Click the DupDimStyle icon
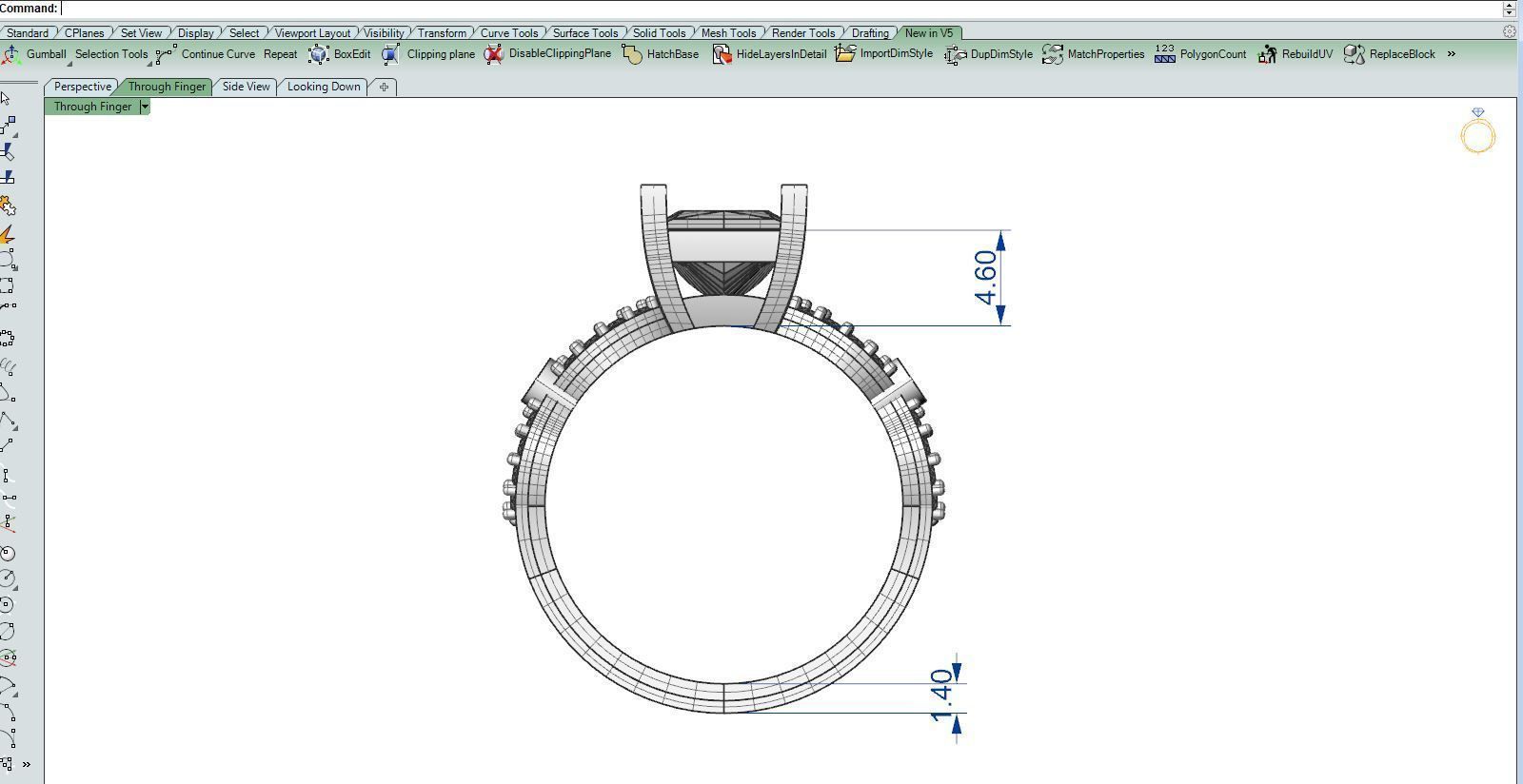The height and width of the screenshot is (784, 1523). tap(956, 54)
